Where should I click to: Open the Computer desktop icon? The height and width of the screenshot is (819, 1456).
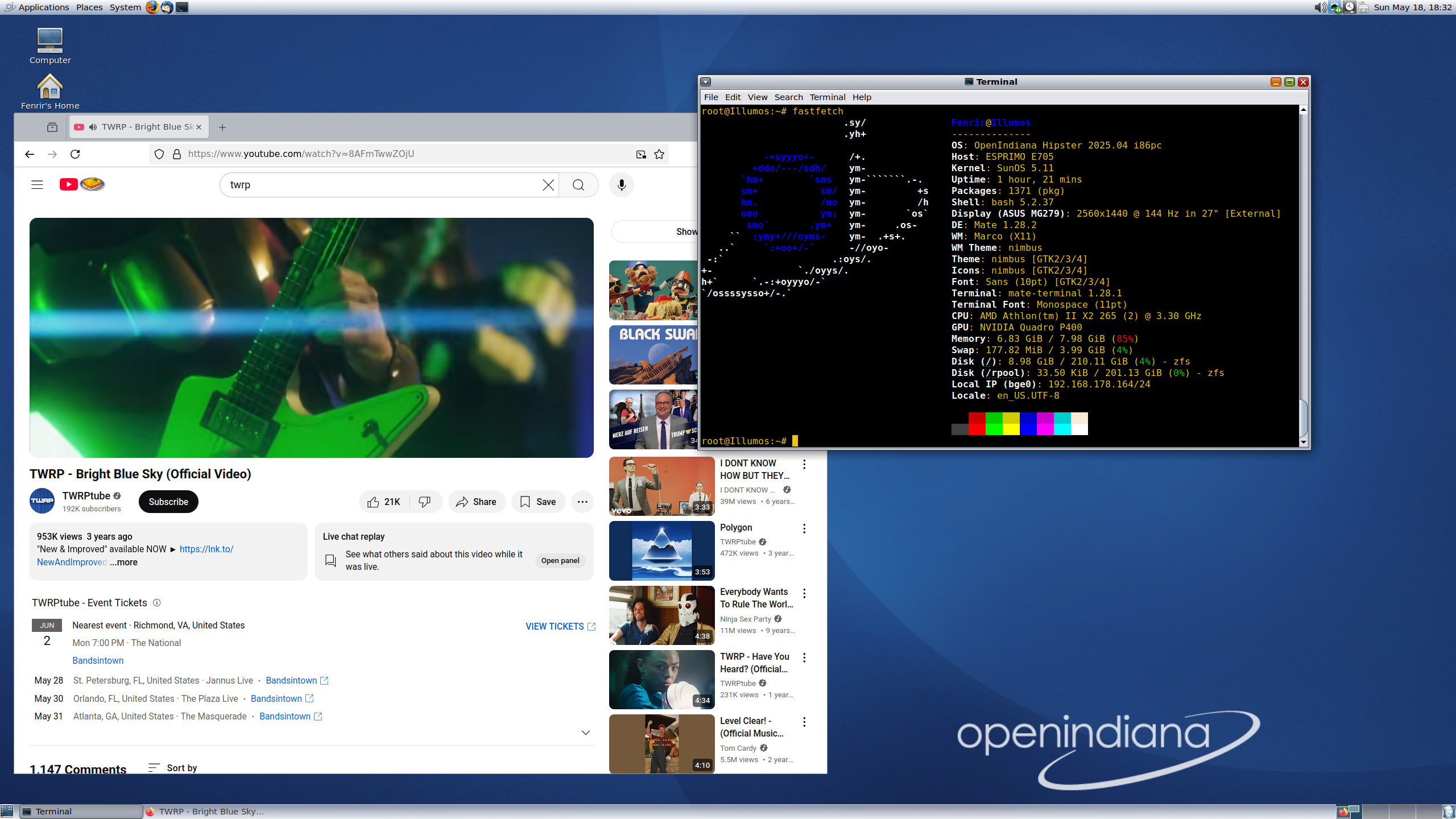pos(50,46)
